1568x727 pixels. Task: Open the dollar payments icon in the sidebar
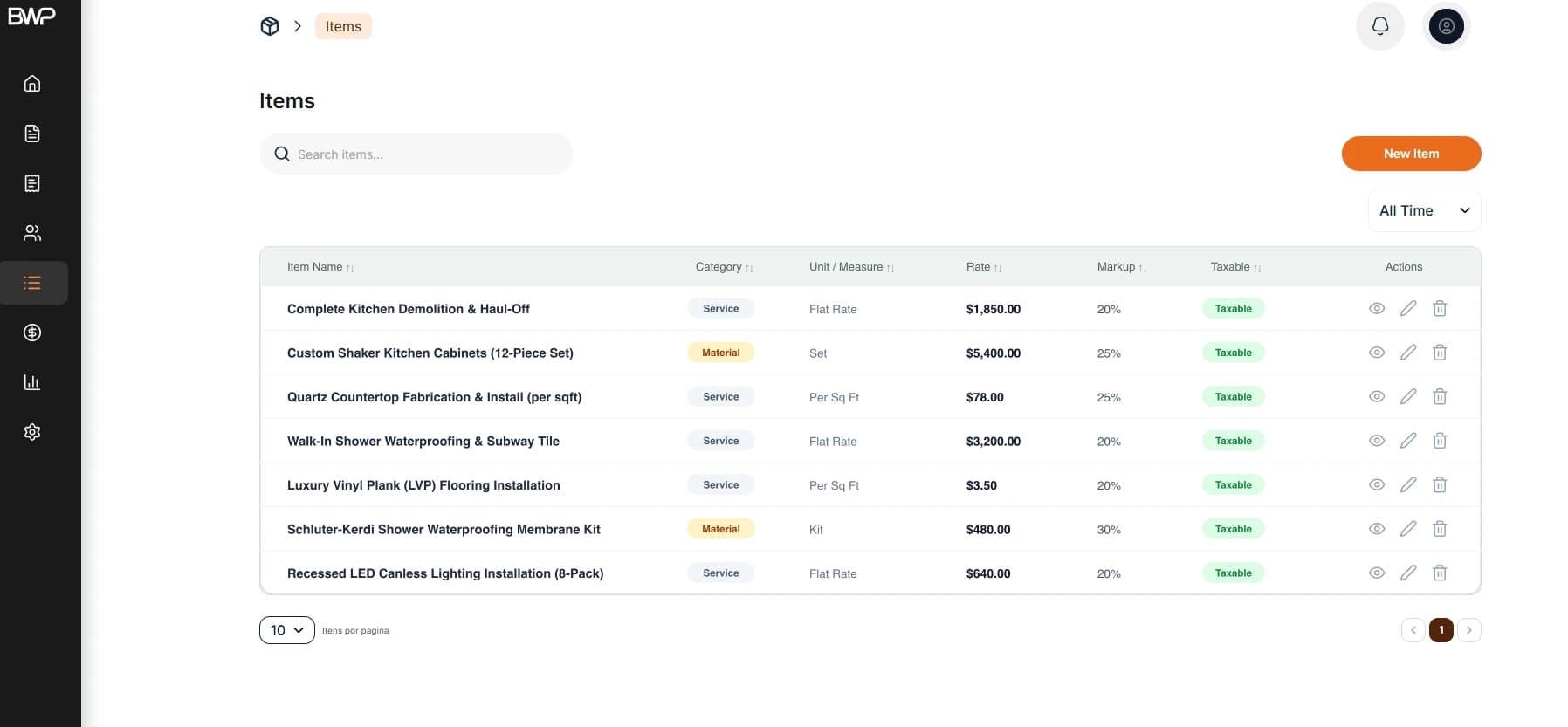coord(32,333)
